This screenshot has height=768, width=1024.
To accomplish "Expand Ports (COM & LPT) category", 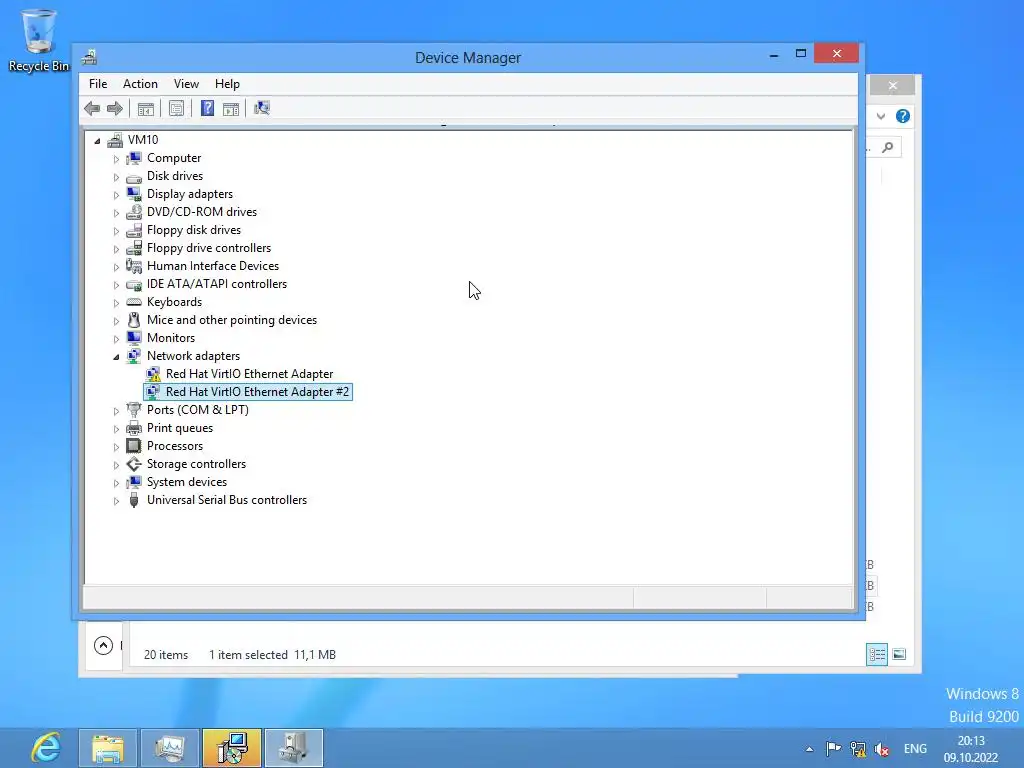I will tap(116, 411).
